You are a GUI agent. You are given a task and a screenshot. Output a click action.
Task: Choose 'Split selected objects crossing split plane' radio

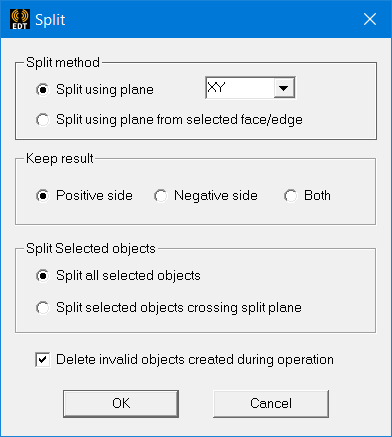(43, 308)
